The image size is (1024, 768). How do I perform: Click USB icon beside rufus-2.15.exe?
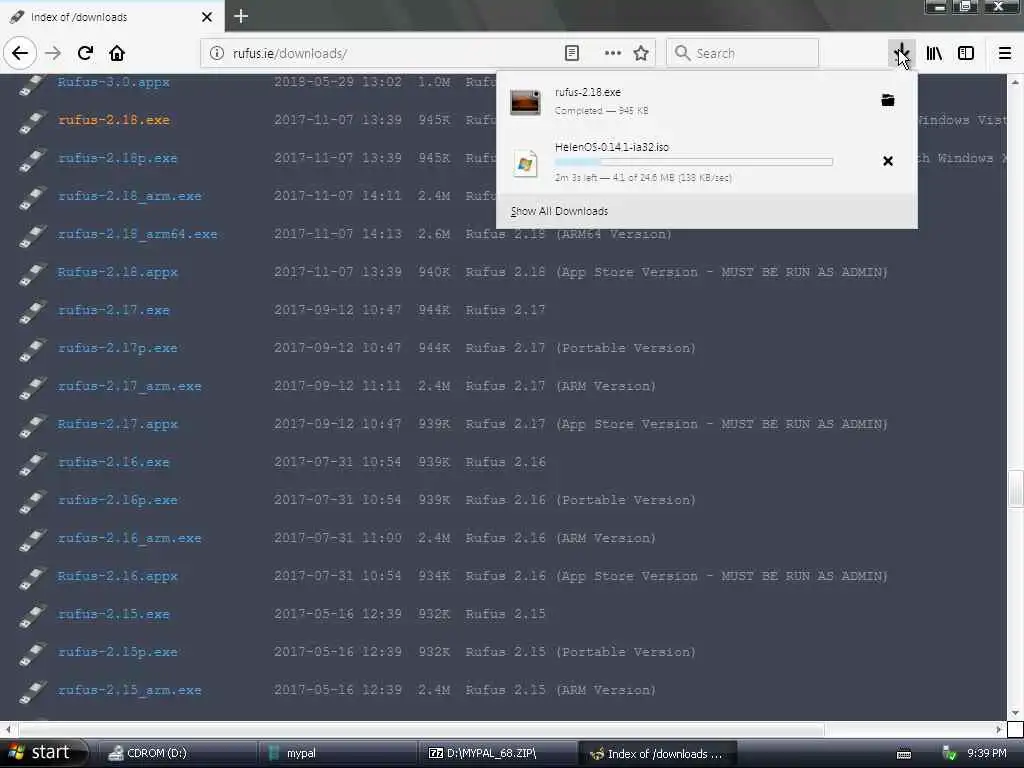[x=32, y=616]
